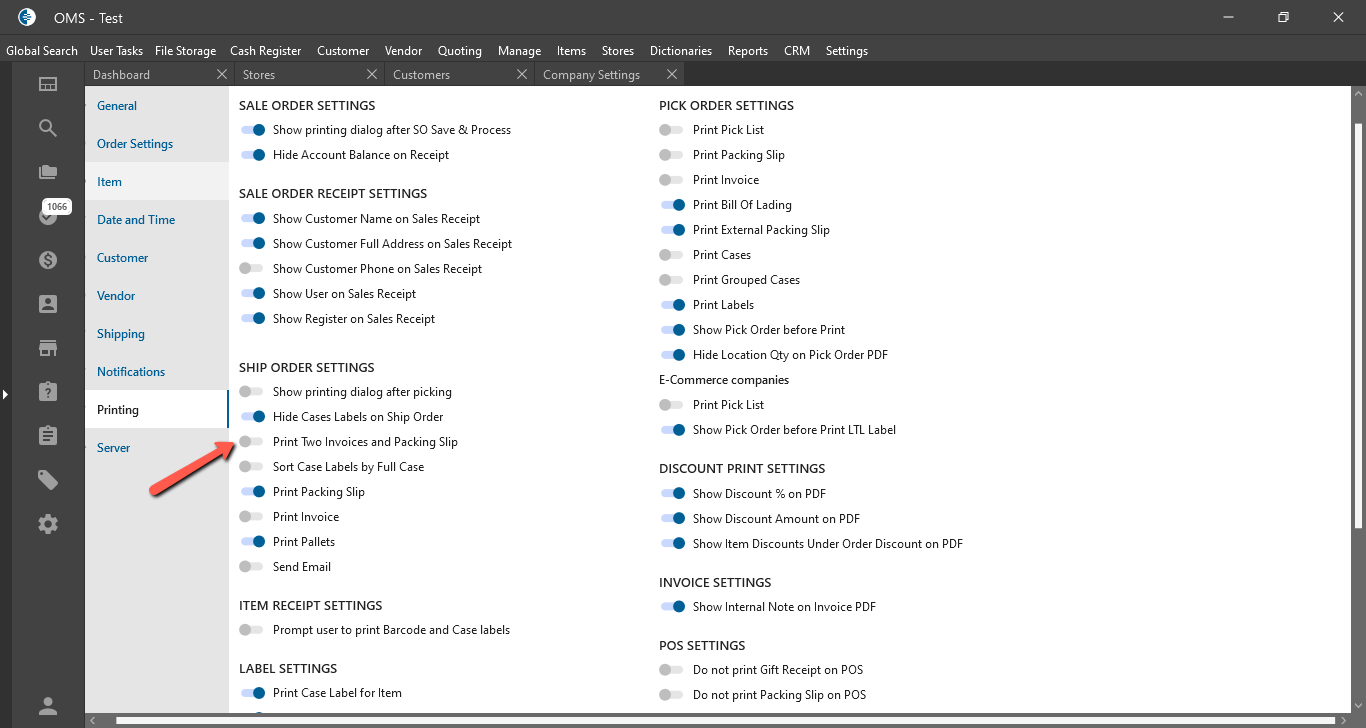Click the dollar sign cash register icon
This screenshot has height=728, width=1366.
[48, 260]
